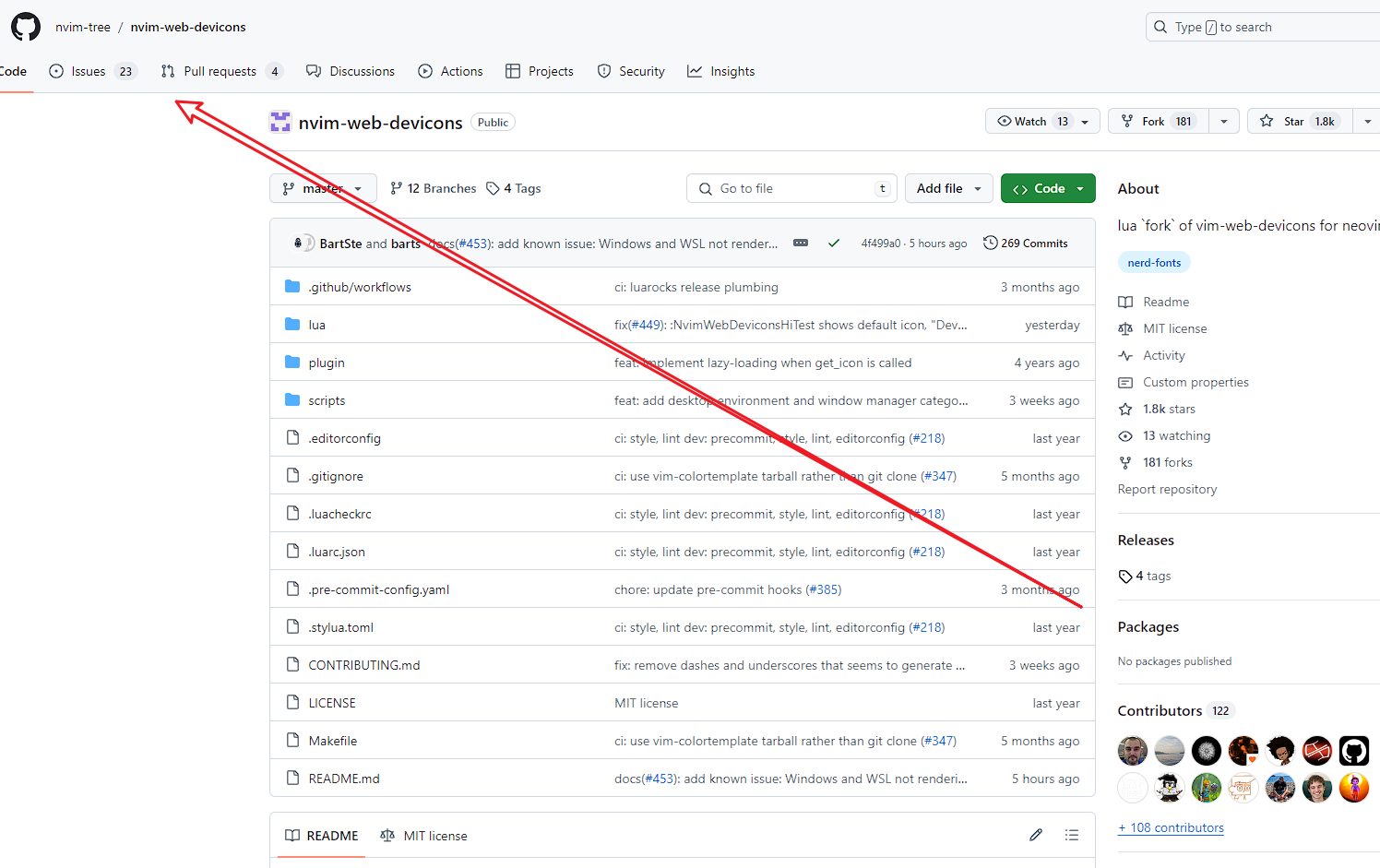The image size is (1380, 868).
Task: Switch to the Actions tab
Action: click(x=450, y=71)
